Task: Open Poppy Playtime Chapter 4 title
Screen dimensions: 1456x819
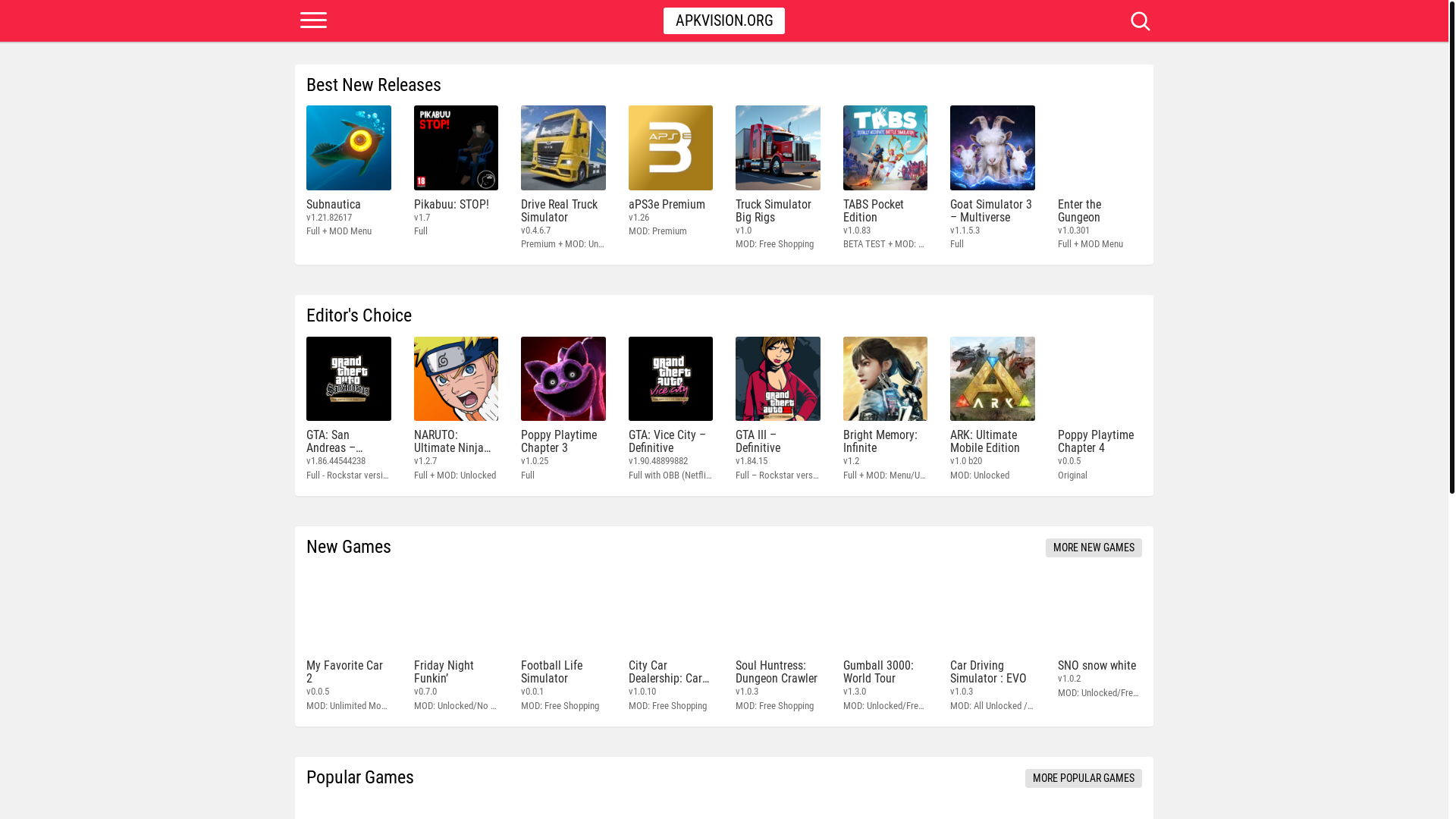Action: [x=1096, y=441]
